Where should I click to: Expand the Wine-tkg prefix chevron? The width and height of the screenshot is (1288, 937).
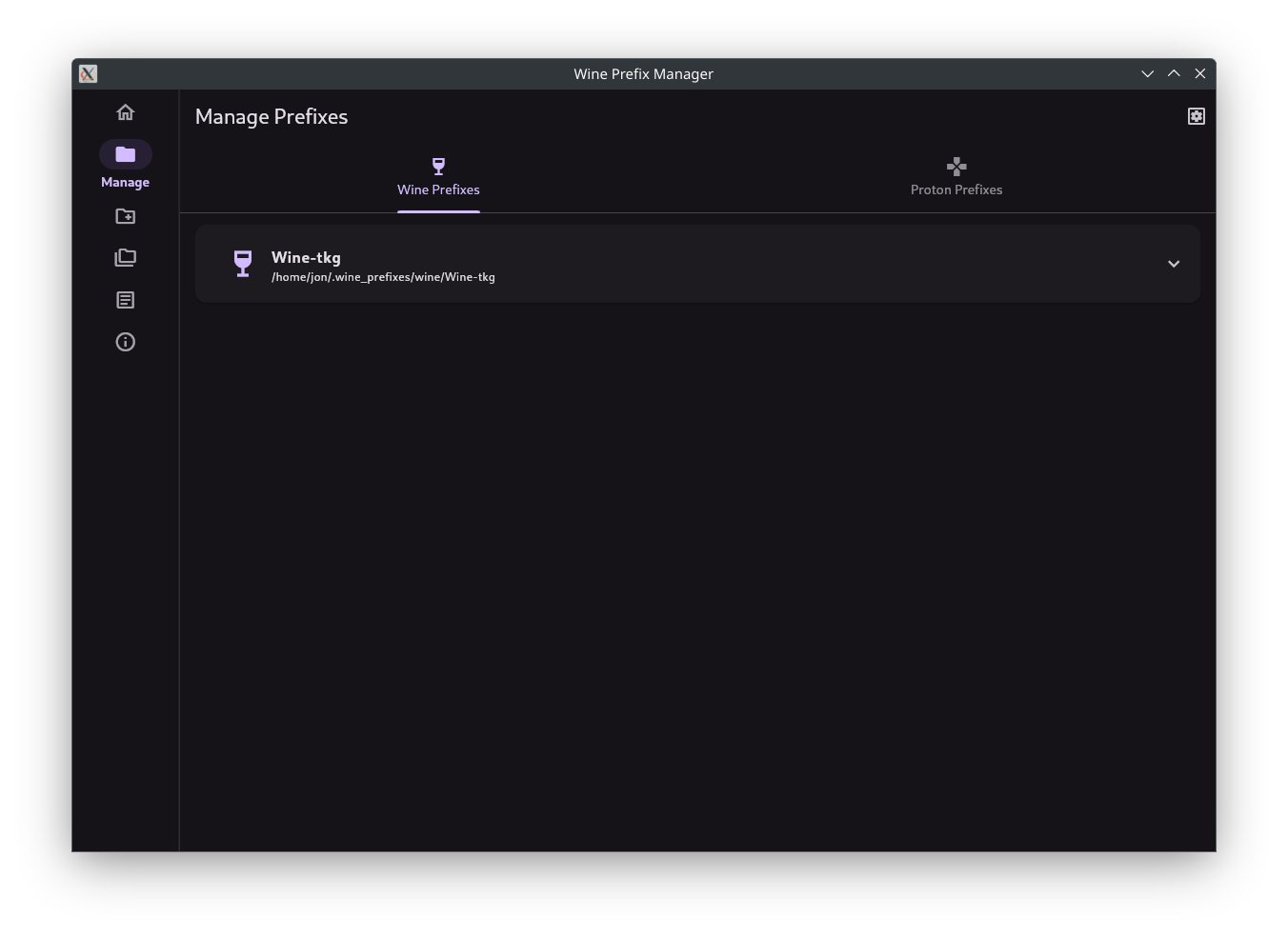1174,264
